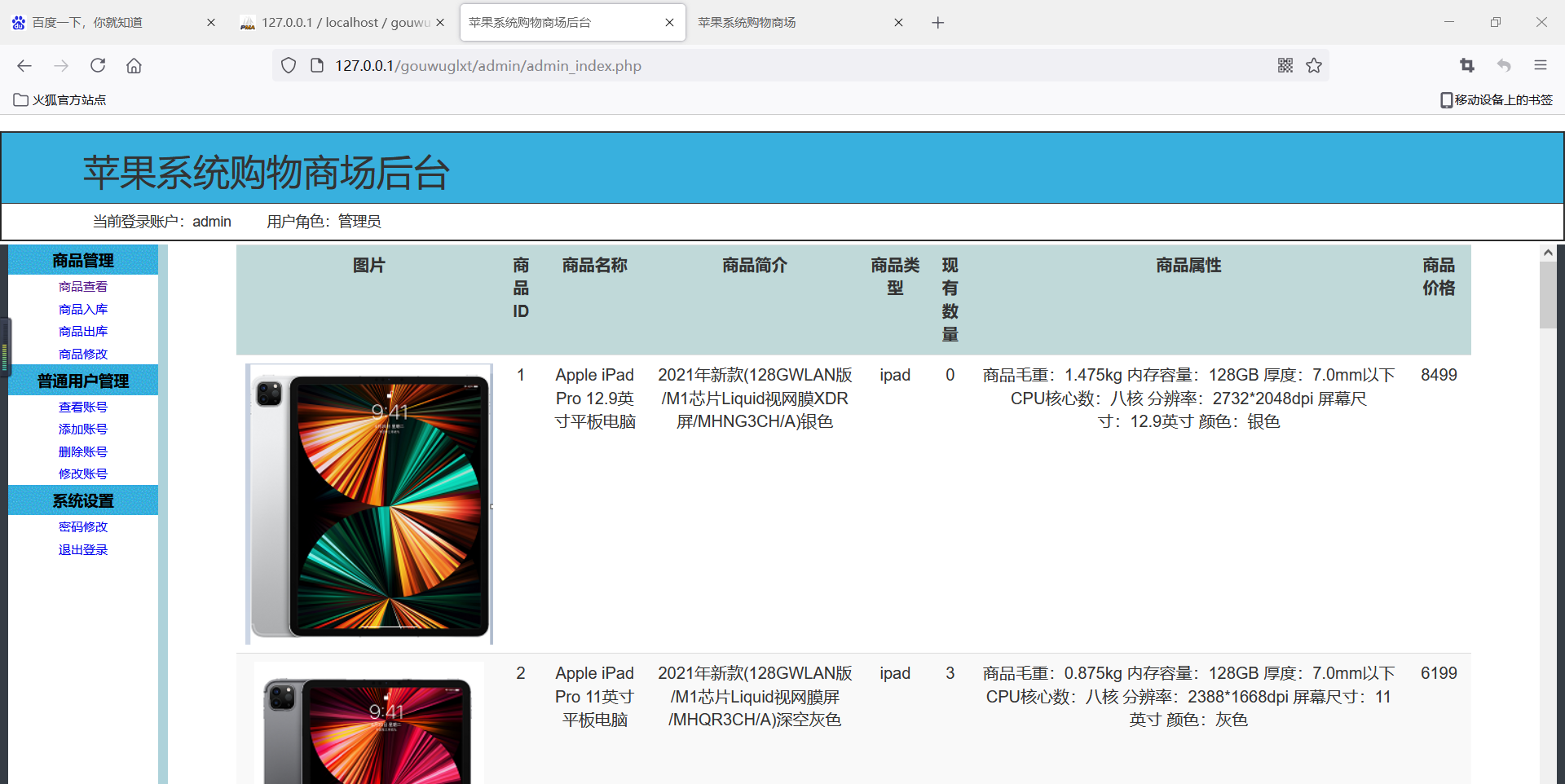Take a screenshot with the crop icon
Image resolution: width=1565 pixels, height=784 pixels.
pyautogui.click(x=1466, y=65)
